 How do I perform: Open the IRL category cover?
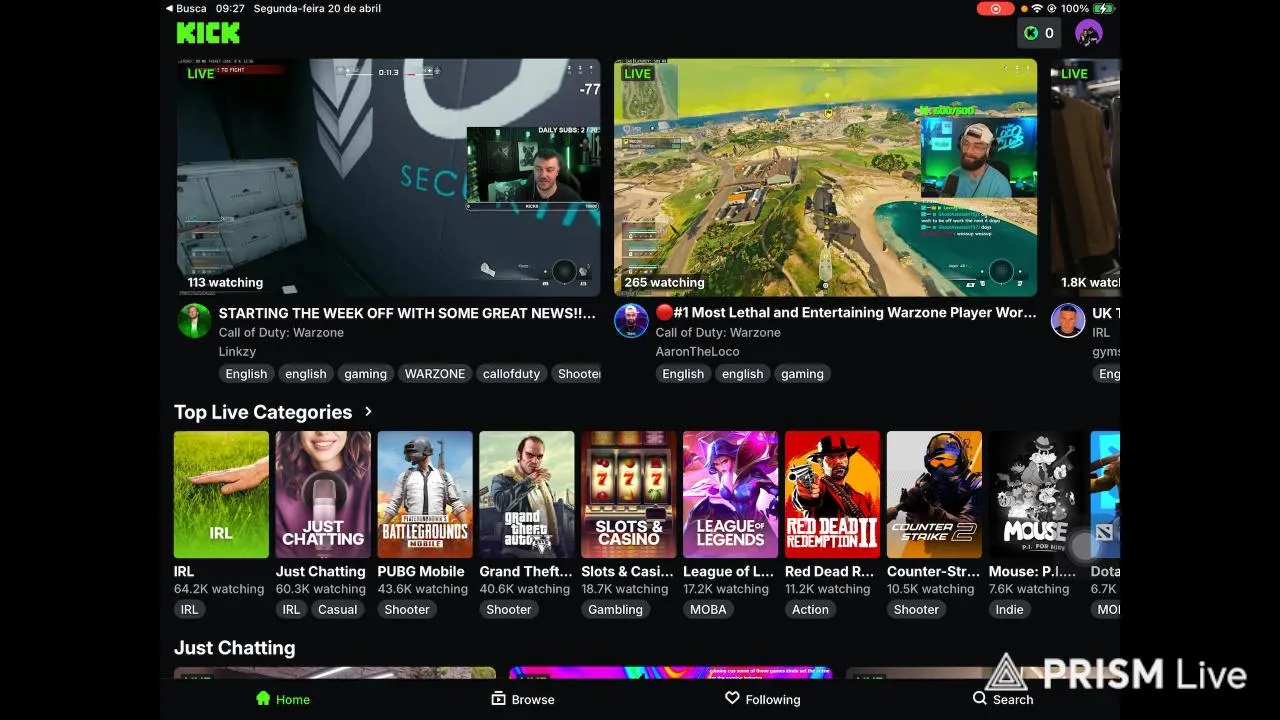[221, 494]
